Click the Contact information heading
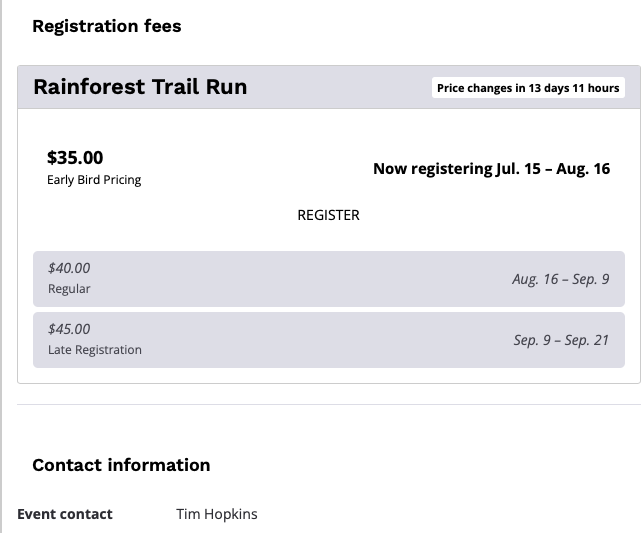Screen dimensions: 644x533 (x=121, y=465)
